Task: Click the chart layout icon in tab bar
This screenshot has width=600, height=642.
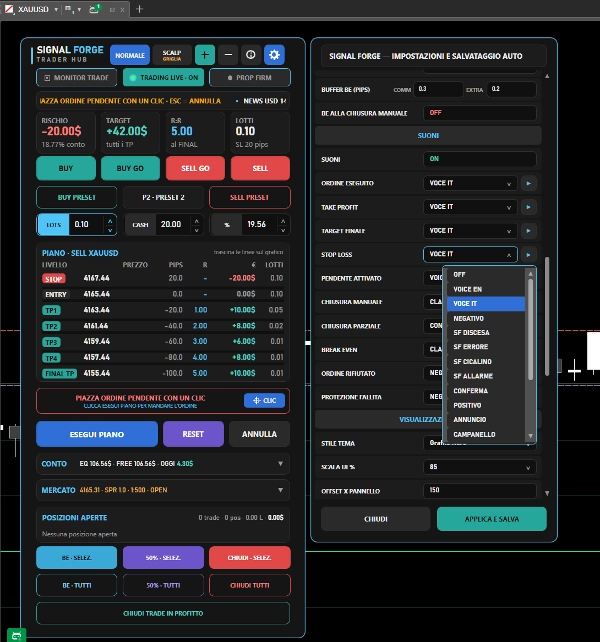Action: (x=69, y=9)
